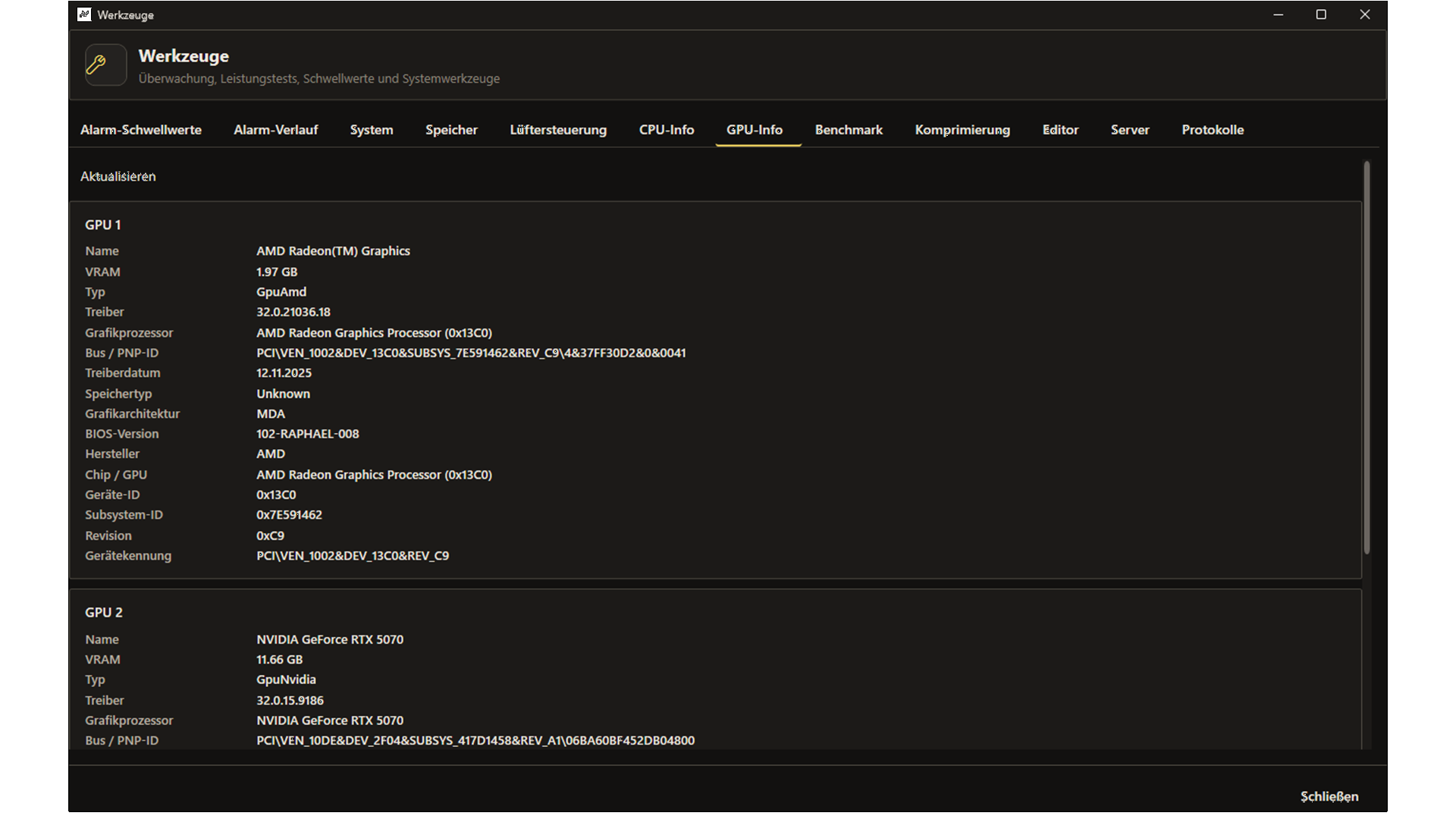Open the System tab
Viewport: 1456px width, 819px height.
click(372, 130)
